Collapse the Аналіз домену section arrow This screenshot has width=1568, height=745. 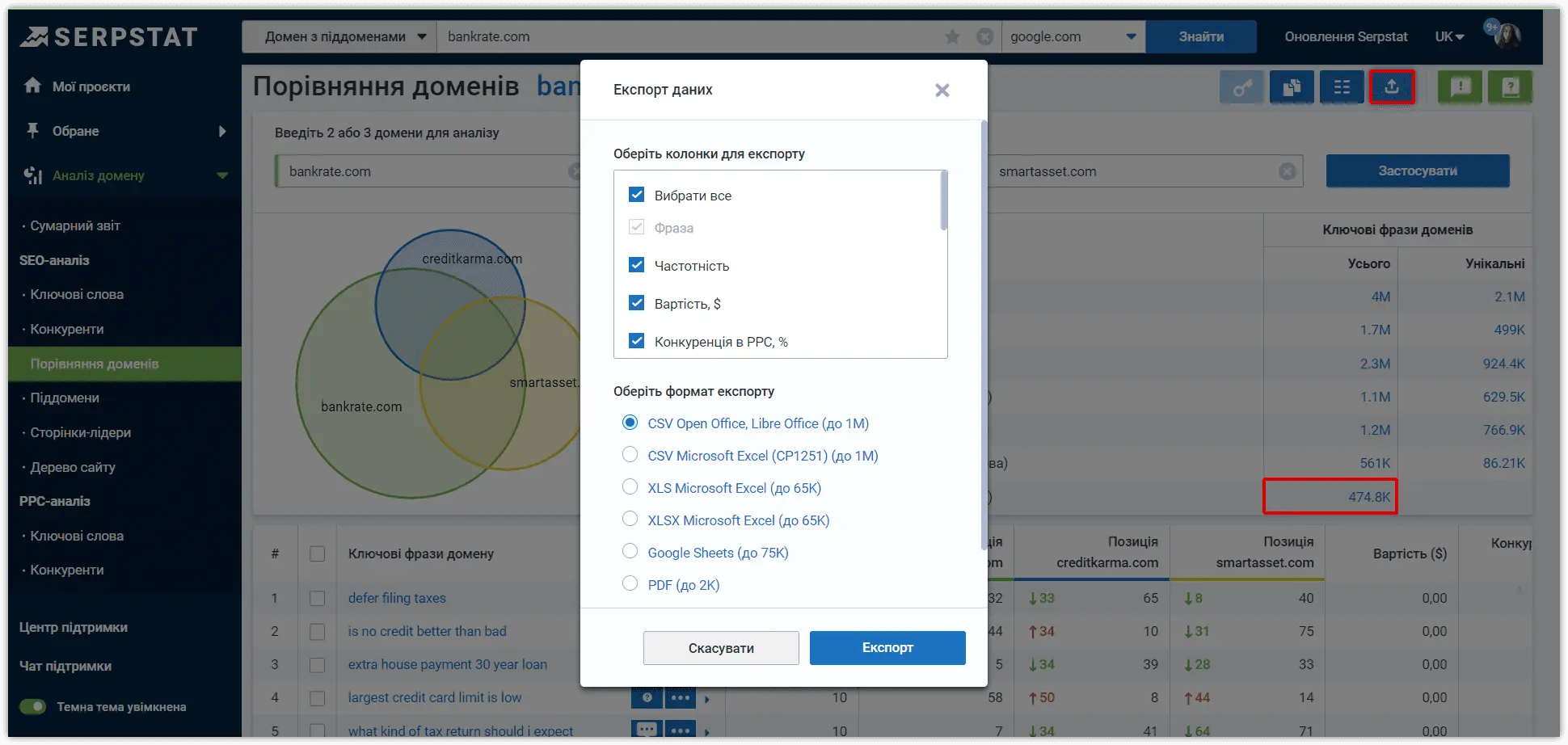click(x=222, y=175)
